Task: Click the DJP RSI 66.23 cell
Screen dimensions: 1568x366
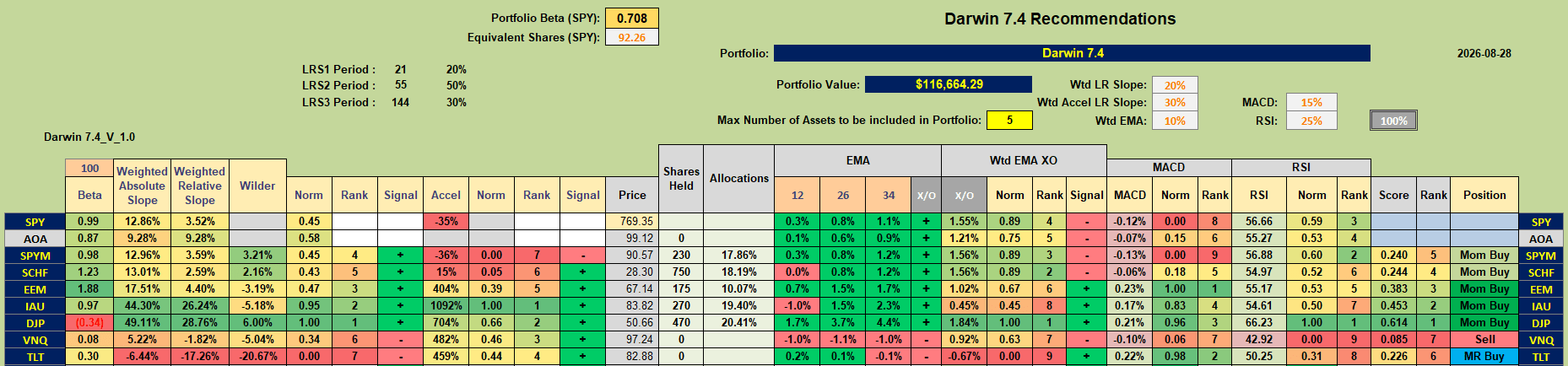Action: (x=1259, y=323)
